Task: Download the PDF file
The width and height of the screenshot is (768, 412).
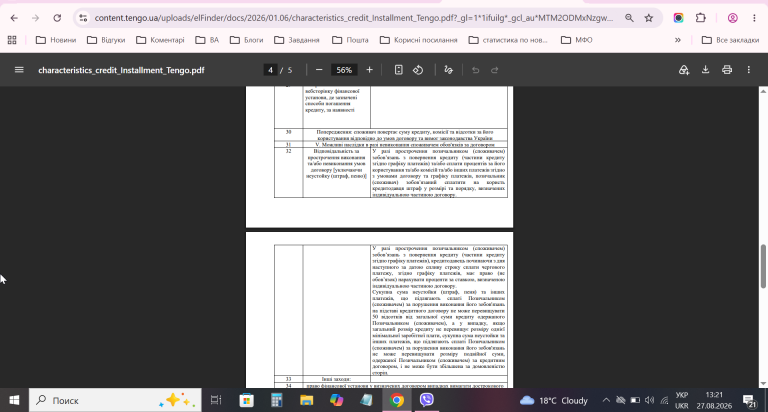Action: (x=705, y=70)
